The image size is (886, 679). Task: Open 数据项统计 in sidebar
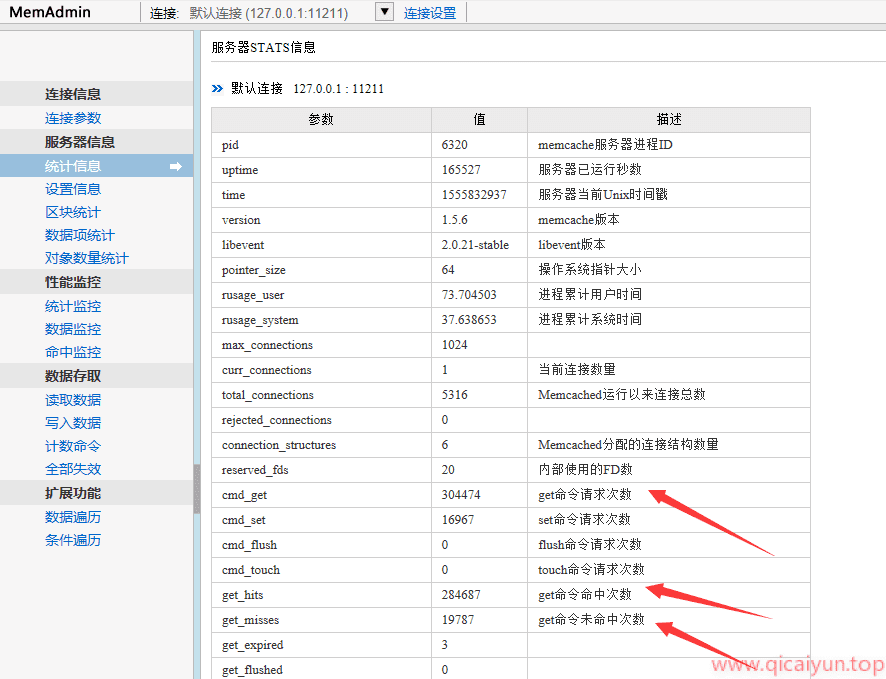click(x=80, y=235)
